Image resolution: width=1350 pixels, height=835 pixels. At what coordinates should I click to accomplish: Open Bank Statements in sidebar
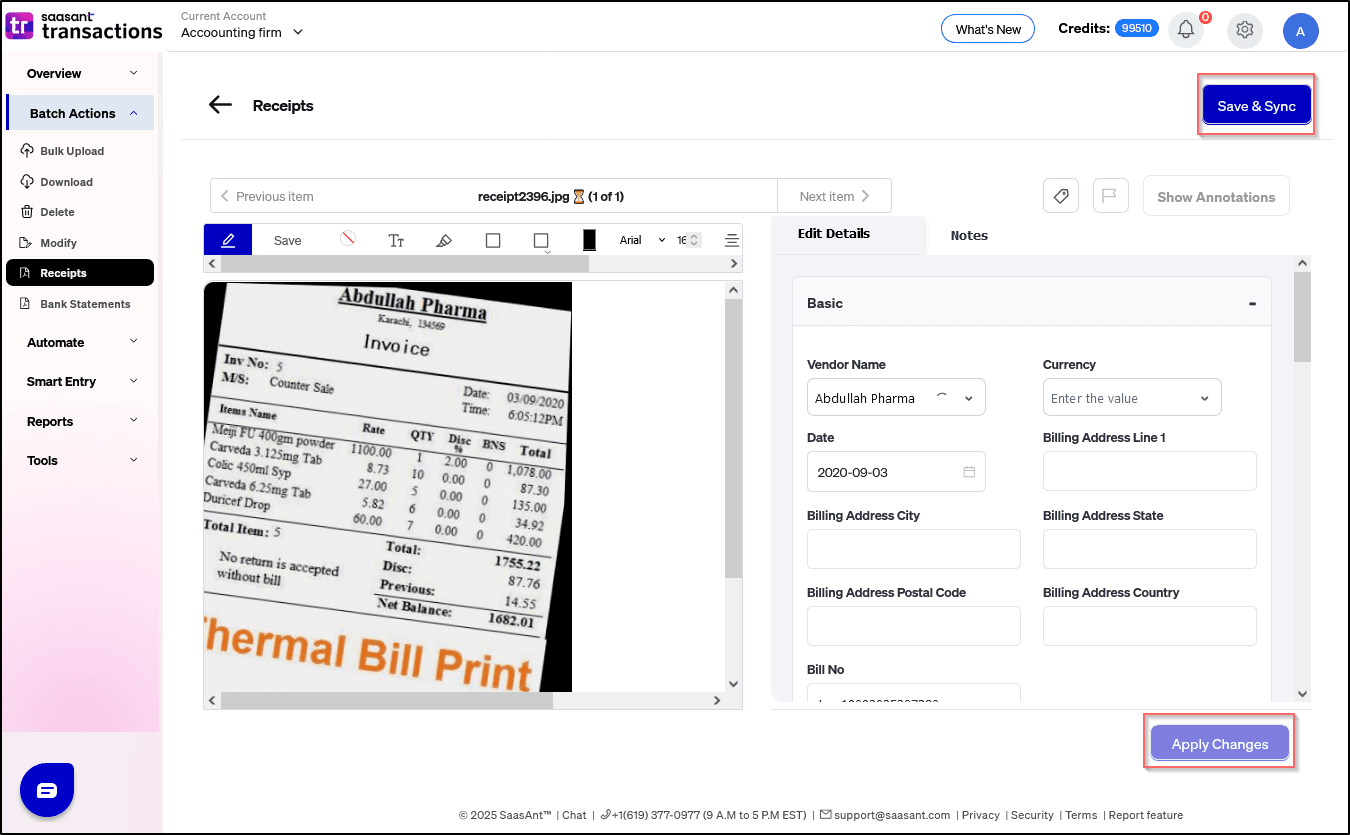click(84, 304)
